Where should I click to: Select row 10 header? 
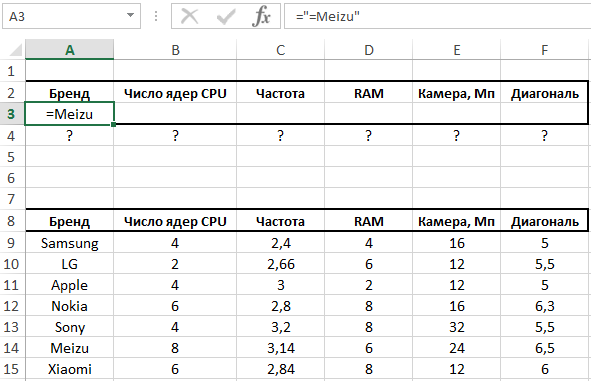[x=11, y=264]
